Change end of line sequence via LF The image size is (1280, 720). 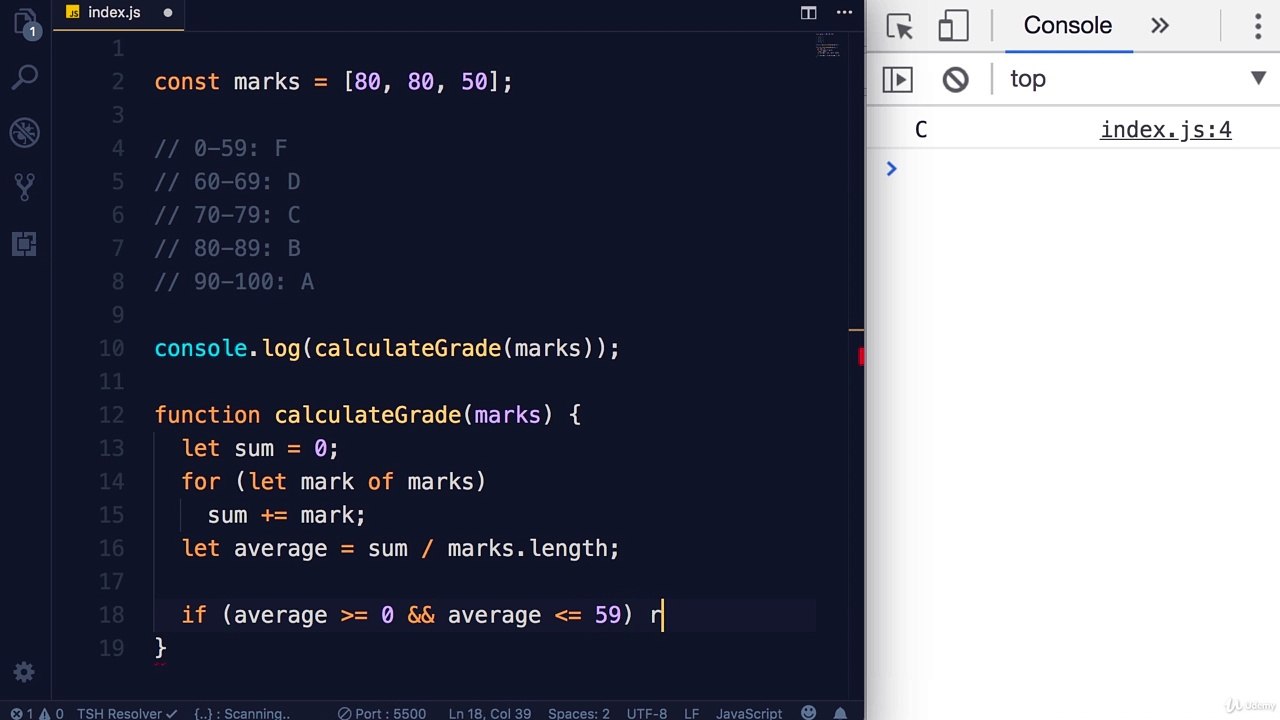[x=691, y=713]
